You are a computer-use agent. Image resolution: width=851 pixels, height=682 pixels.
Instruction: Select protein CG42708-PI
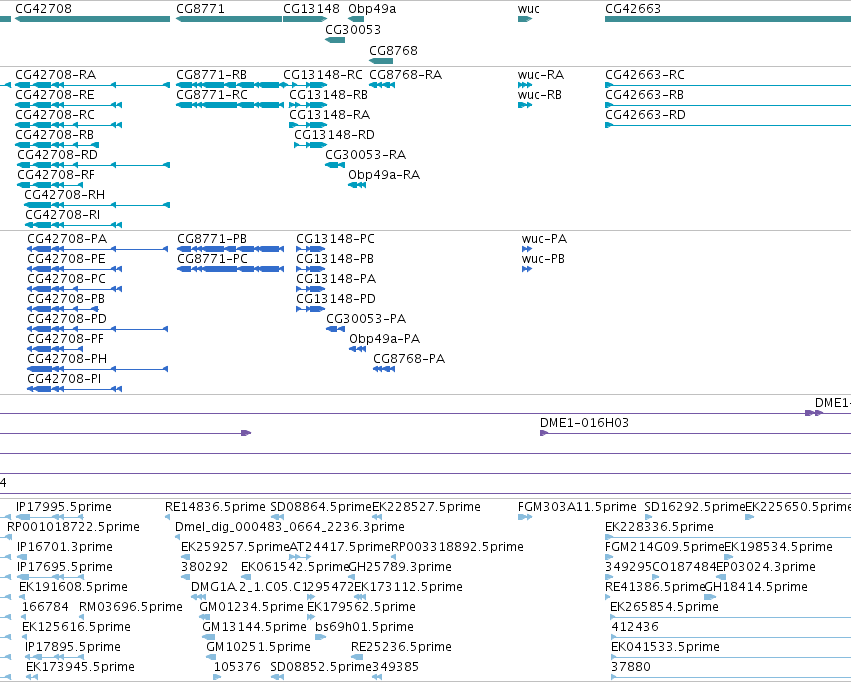[x=64, y=379]
